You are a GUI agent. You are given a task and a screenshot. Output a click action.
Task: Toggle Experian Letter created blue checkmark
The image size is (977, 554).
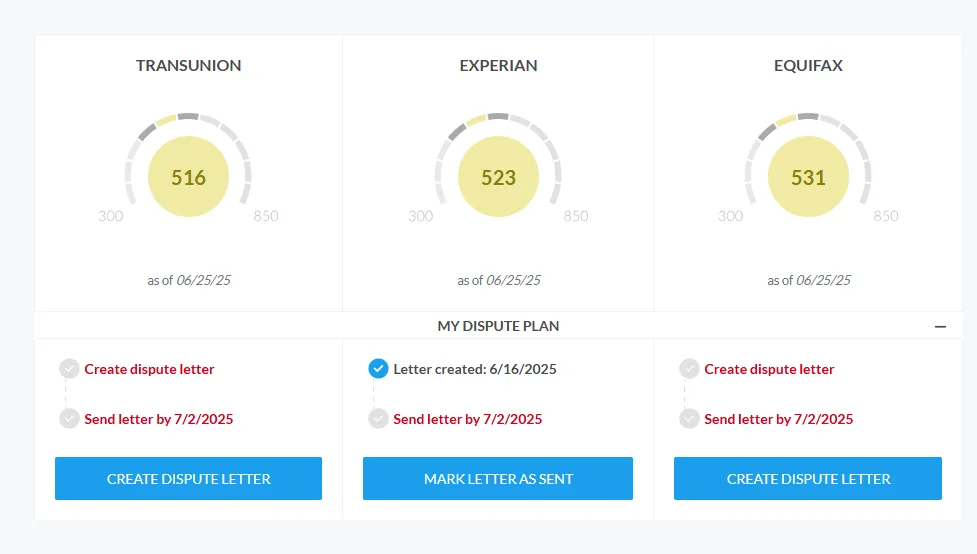pyautogui.click(x=378, y=369)
